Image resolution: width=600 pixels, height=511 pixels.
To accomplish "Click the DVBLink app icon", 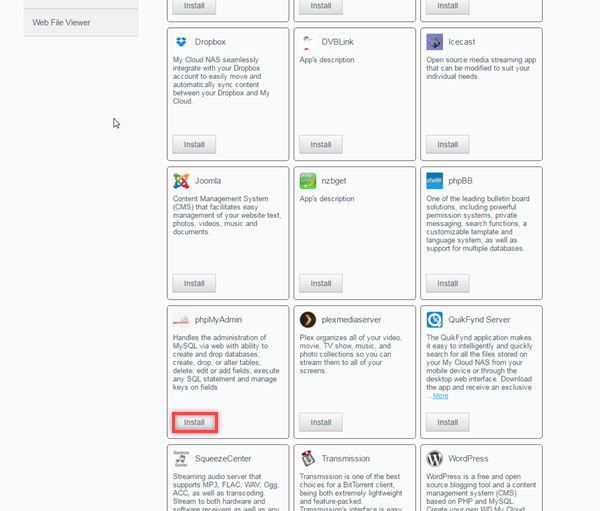I will click(308, 42).
